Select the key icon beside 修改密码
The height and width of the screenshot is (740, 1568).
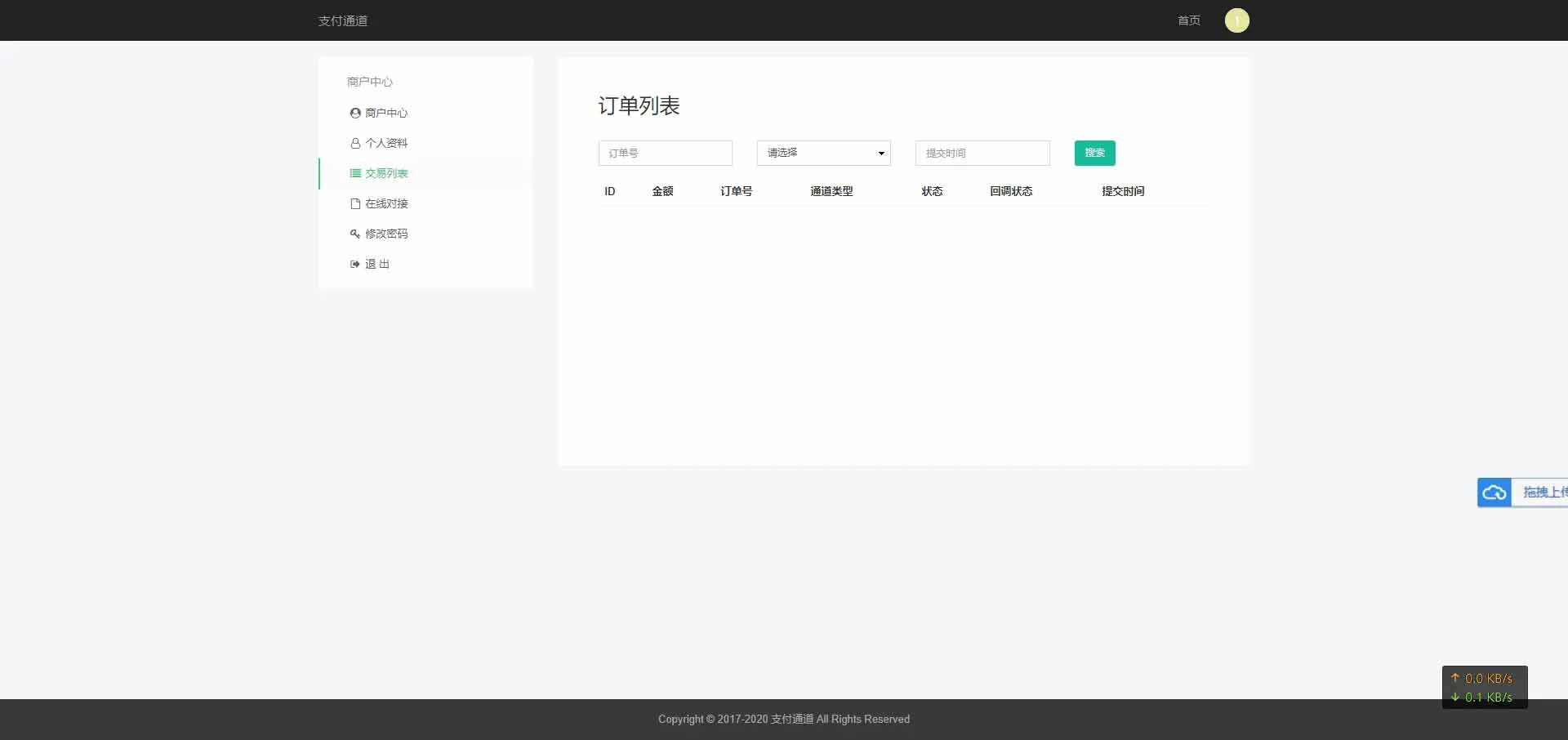click(x=354, y=234)
